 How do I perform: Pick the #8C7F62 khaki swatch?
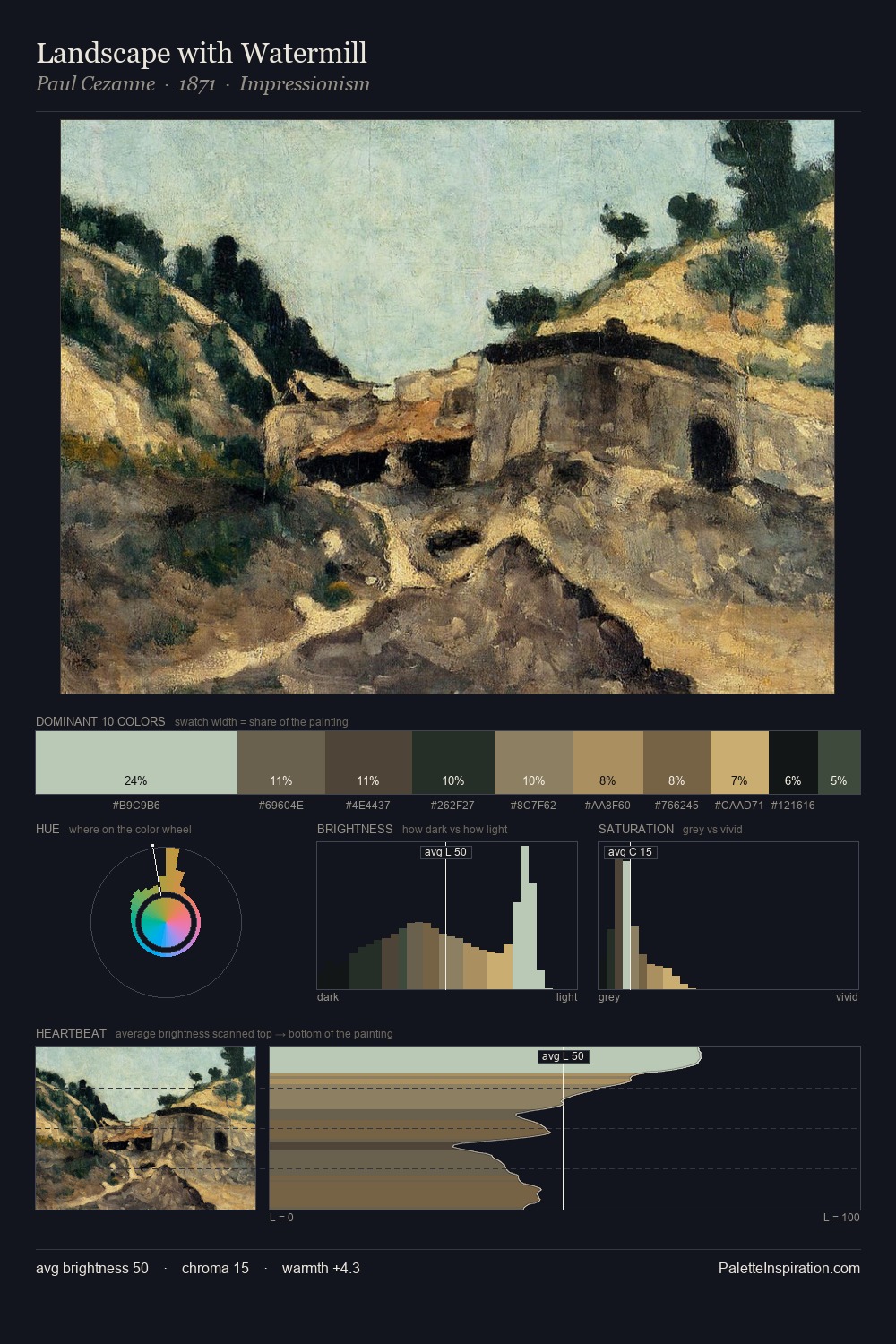pyautogui.click(x=534, y=762)
